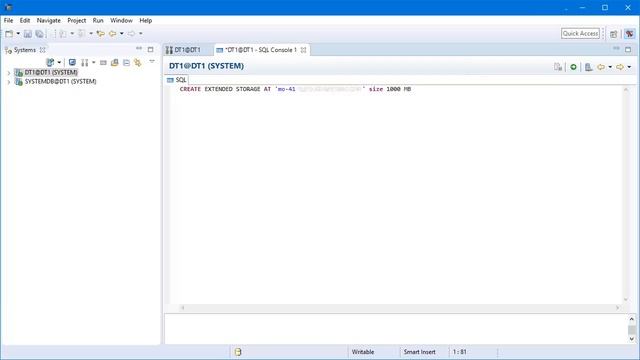The height and width of the screenshot is (360, 640).
Task: Maximize the editor area
Action: 628,49
